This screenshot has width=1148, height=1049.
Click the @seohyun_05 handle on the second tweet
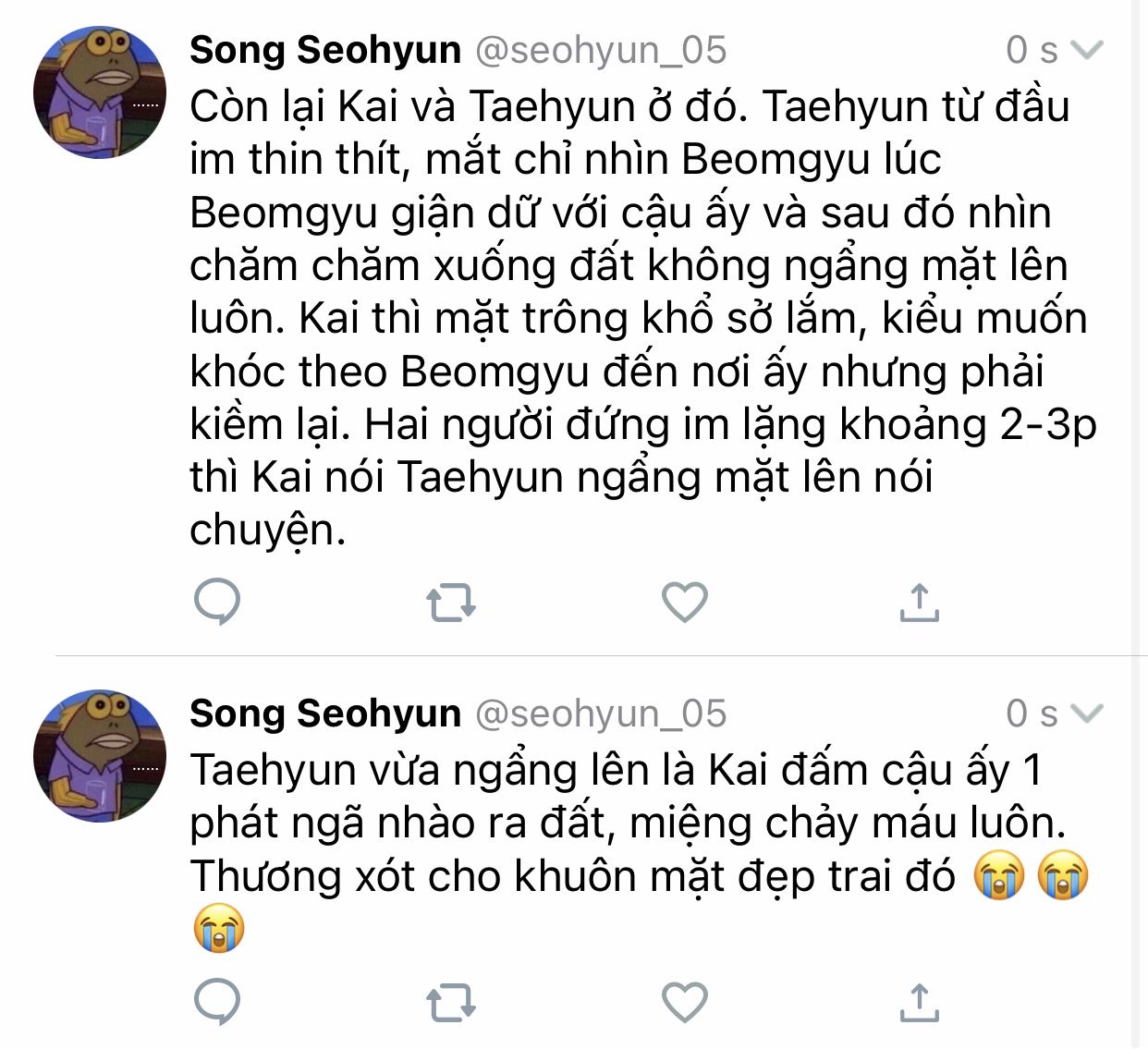pyautogui.click(x=601, y=714)
